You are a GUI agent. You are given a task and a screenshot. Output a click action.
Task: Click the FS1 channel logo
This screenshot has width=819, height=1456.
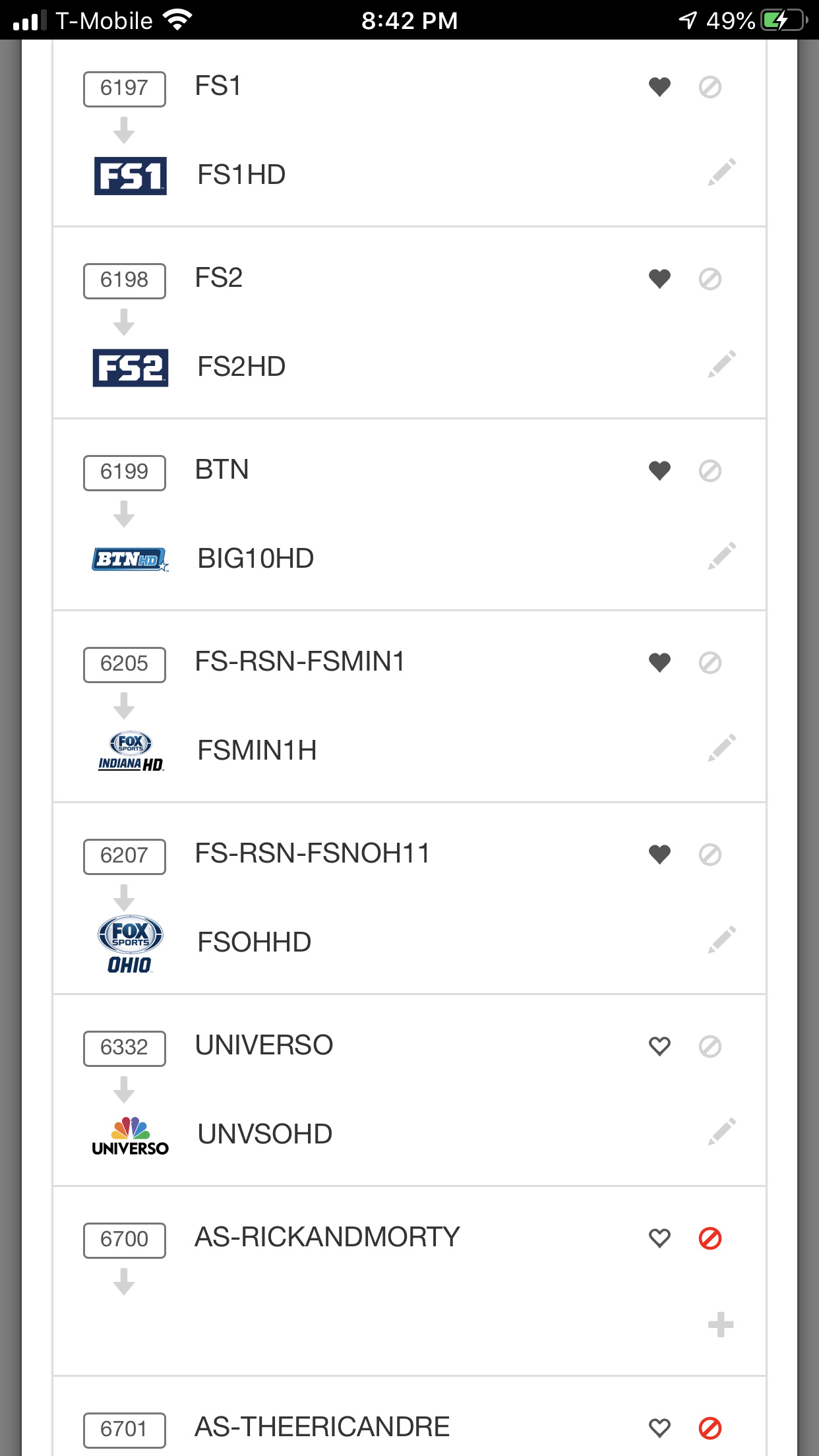tap(131, 176)
